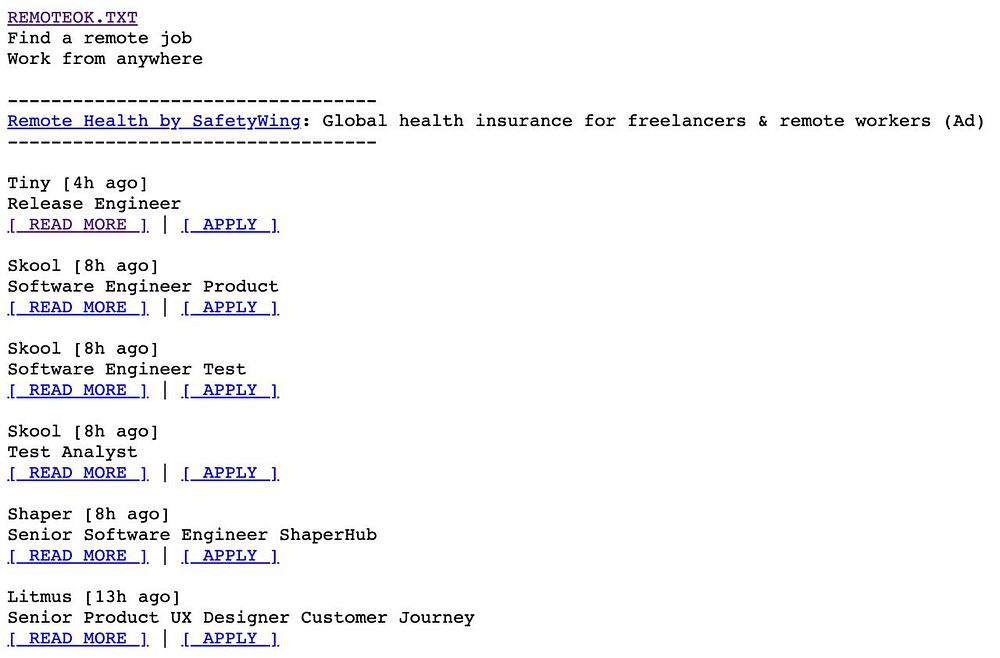The image size is (1000, 658).
Task: Apply to Senior Software Engineer ShaperHub
Action: tap(230, 556)
